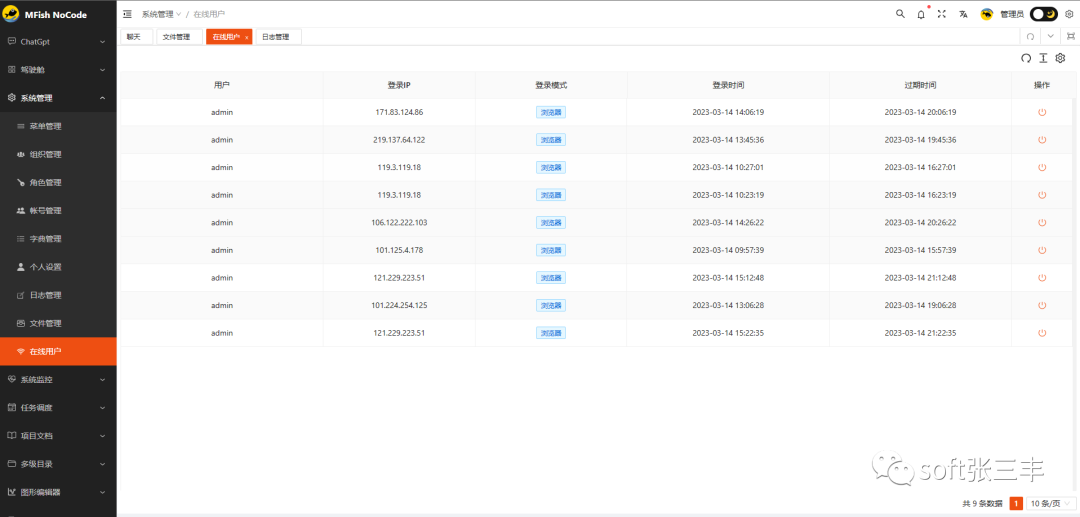Viewport: 1080px width, 517px height.
Task: Kick the session logged in at 10:27:01
Action: coord(1042,167)
